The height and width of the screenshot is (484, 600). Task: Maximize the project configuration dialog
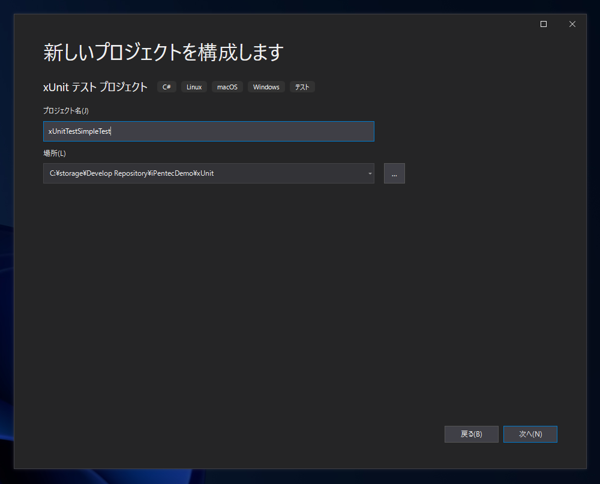click(x=543, y=24)
